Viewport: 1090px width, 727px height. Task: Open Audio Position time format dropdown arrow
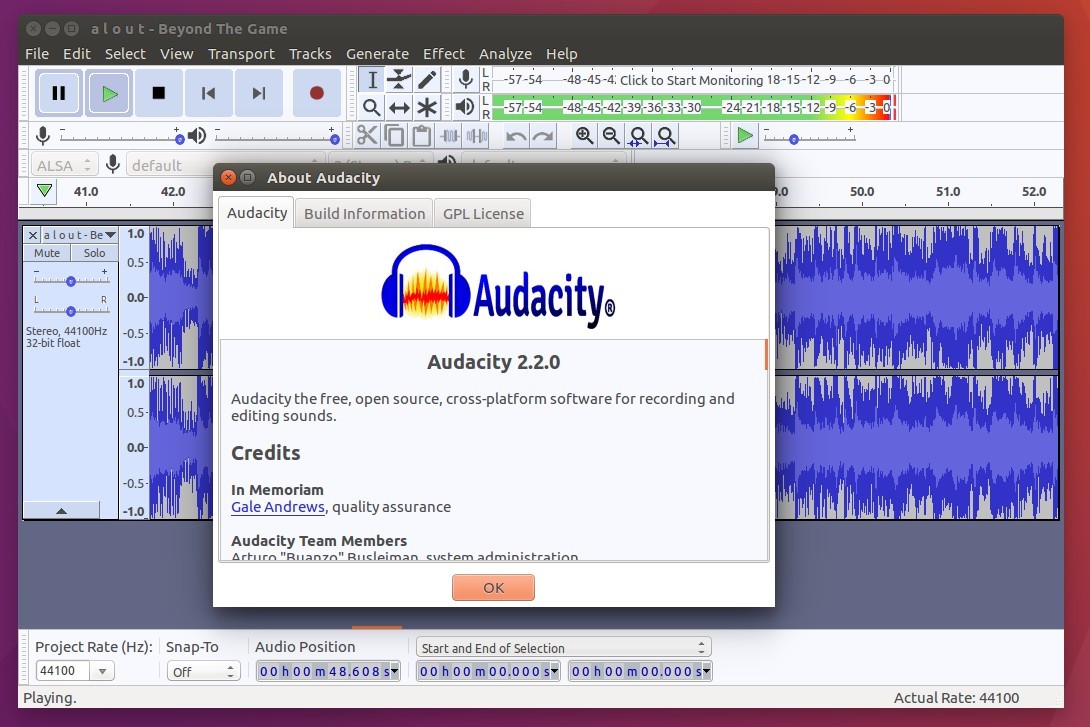395,671
